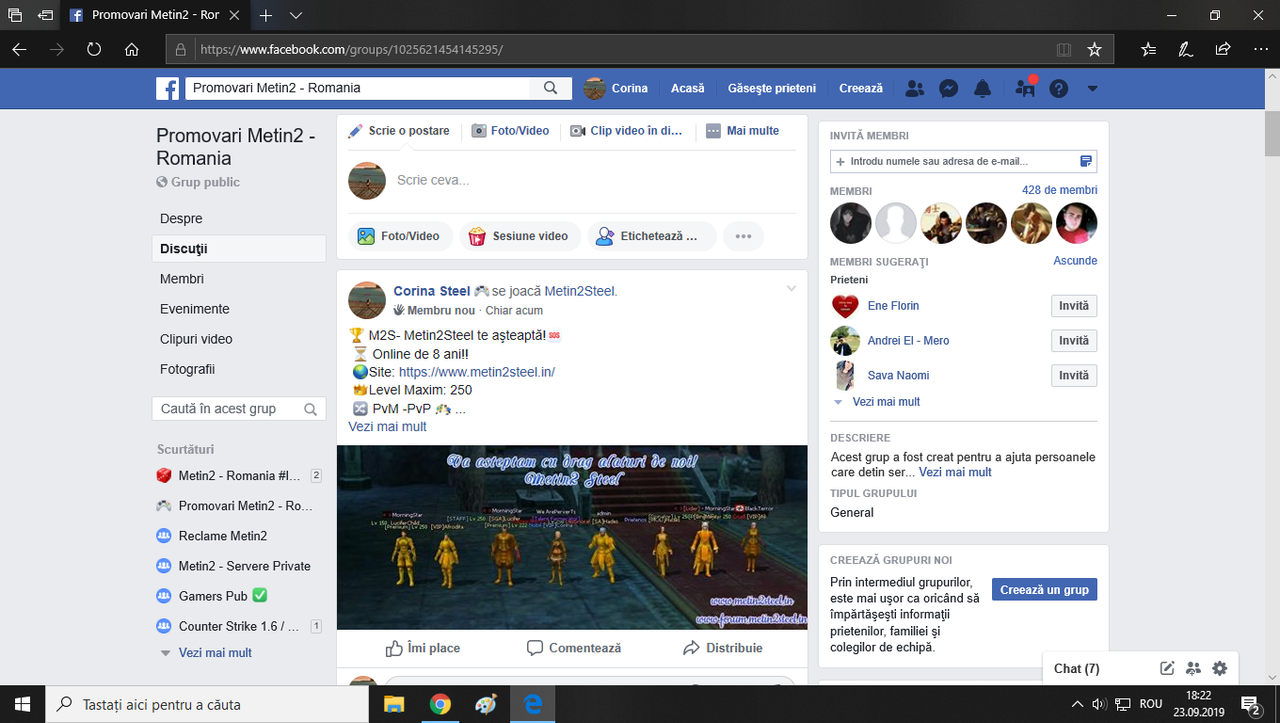The width and height of the screenshot is (1280, 723).
Task: Open the Discuții group section
Action: point(241,248)
